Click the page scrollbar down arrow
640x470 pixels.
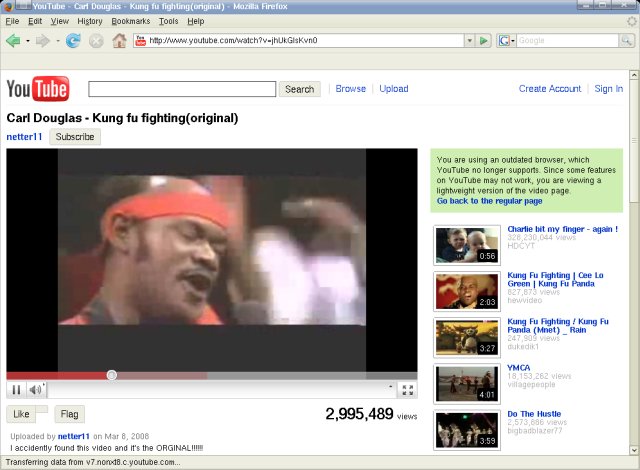pos(634,450)
